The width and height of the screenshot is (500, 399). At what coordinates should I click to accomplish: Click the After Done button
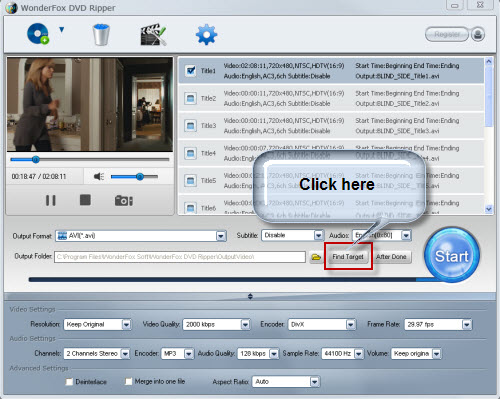pyautogui.click(x=391, y=257)
